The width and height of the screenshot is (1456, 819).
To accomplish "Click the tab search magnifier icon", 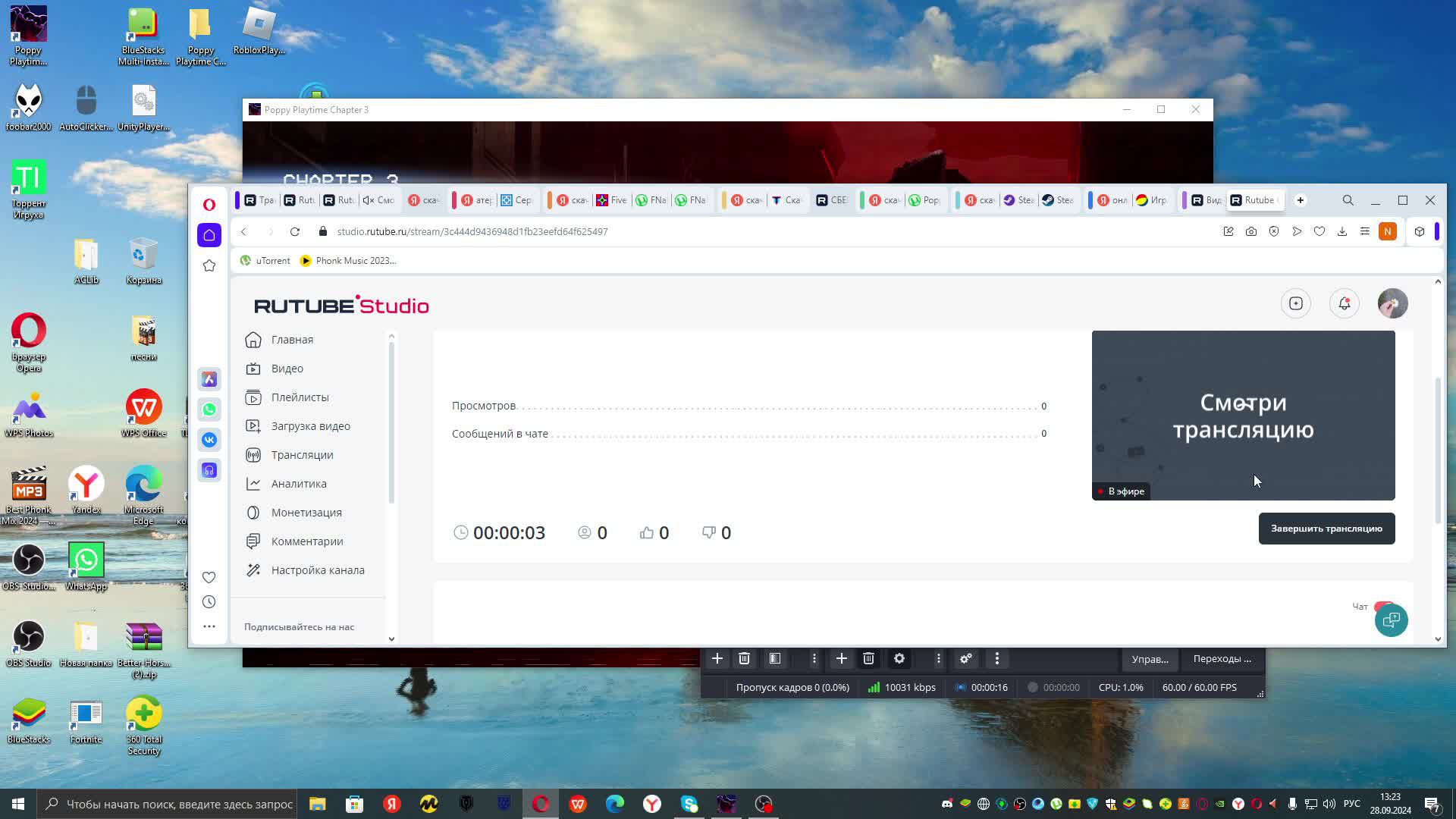I will point(1348,200).
